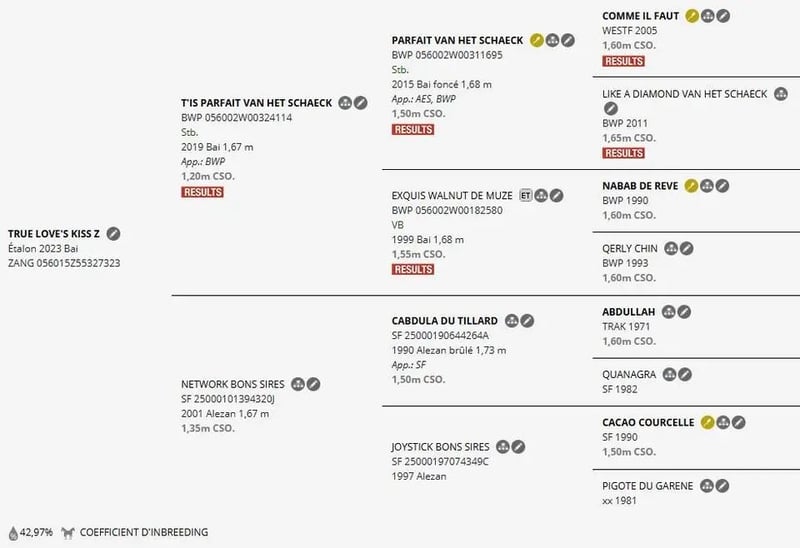Open pedigree icon next to Network Bons Sires
This screenshot has width=800, height=548.
coord(297,384)
